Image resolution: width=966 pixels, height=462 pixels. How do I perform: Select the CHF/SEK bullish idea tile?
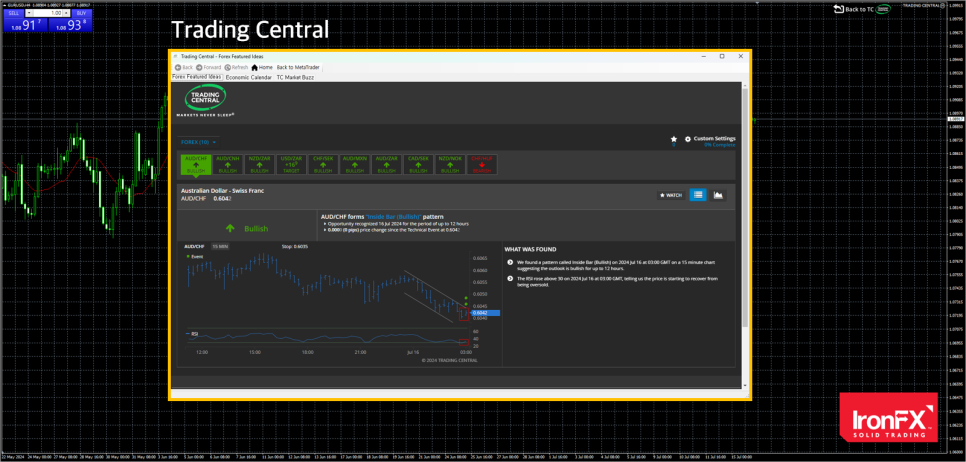pyautogui.click(x=323, y=164)
